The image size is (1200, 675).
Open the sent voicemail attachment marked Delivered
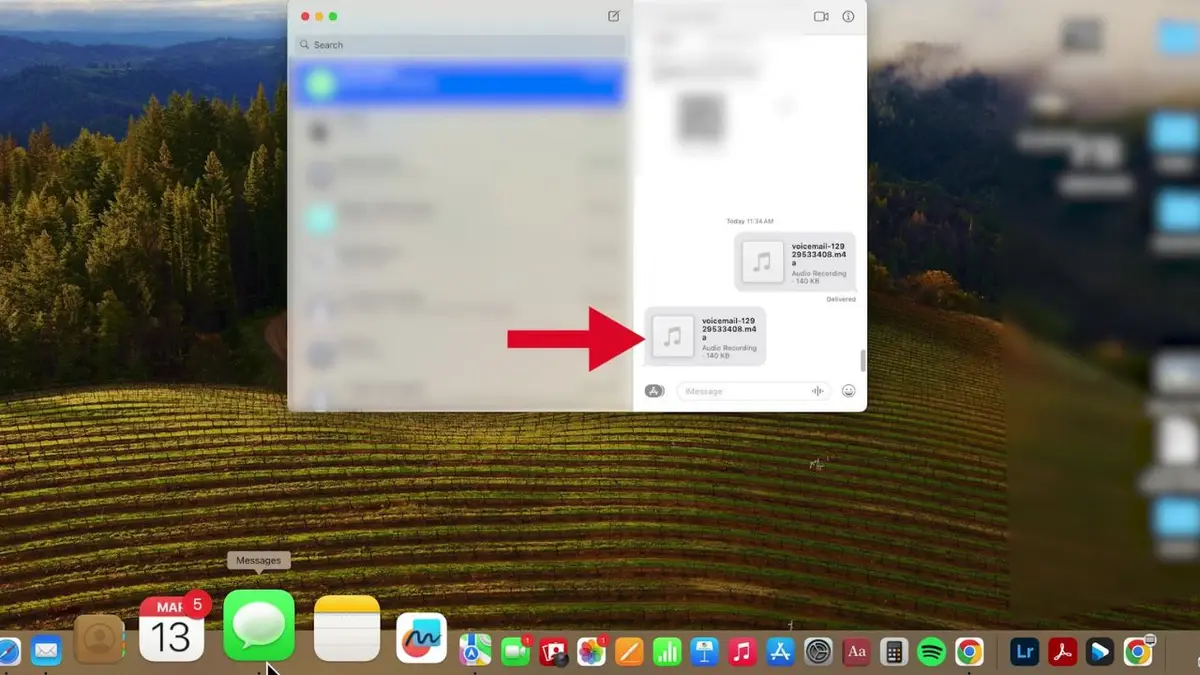pos(795,262)
